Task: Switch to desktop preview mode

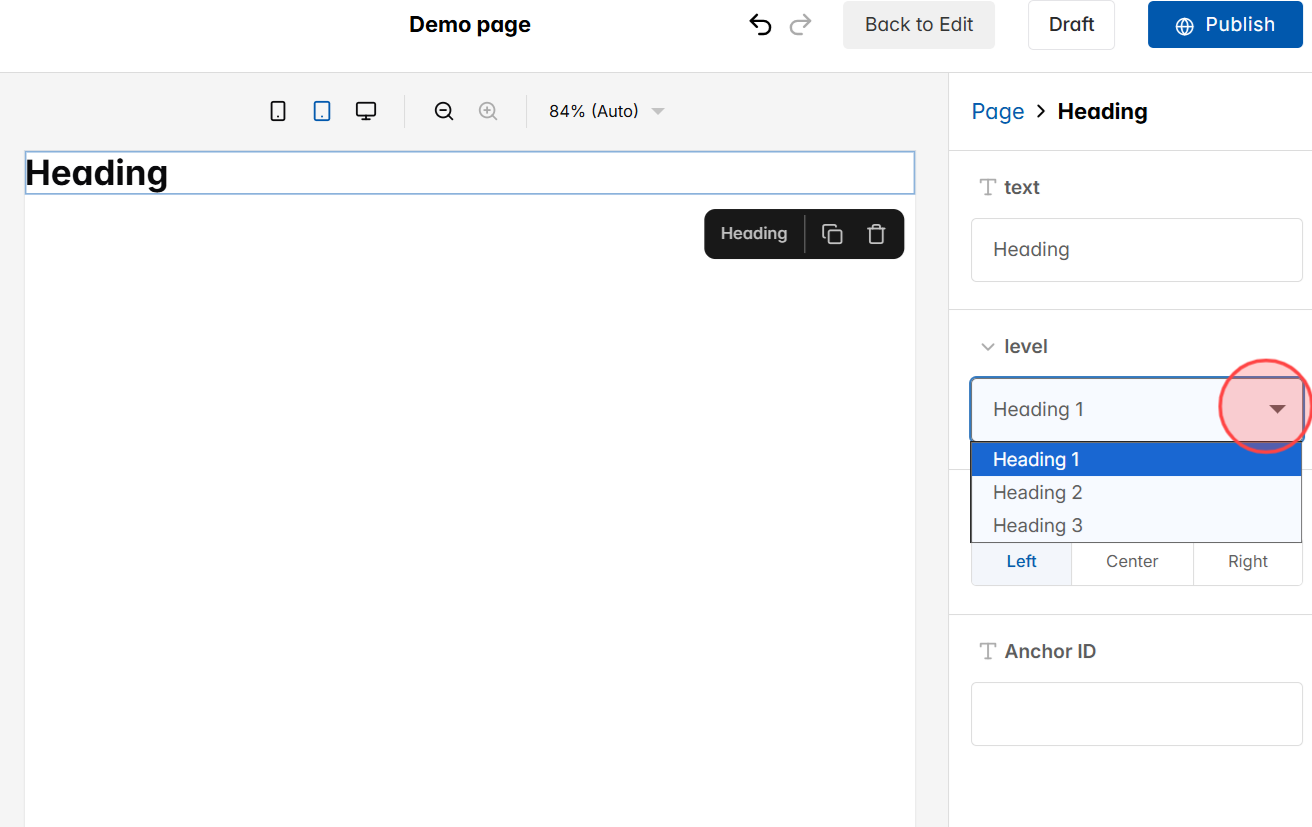Action: 366,110
